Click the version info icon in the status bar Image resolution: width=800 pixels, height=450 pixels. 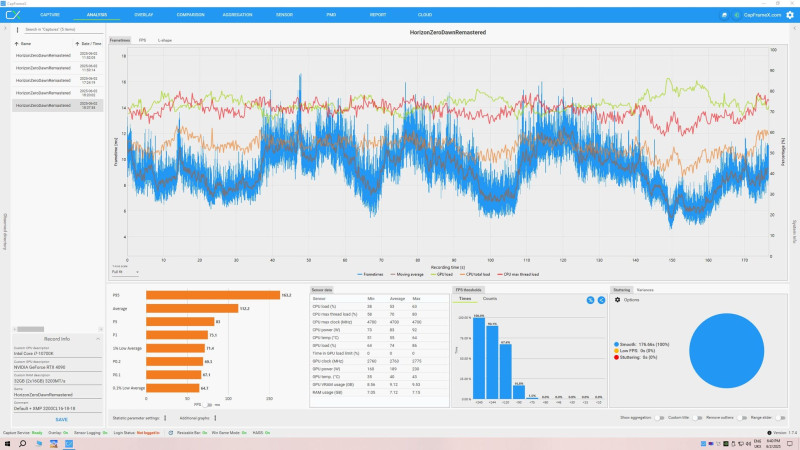click(x=769, y=433)
